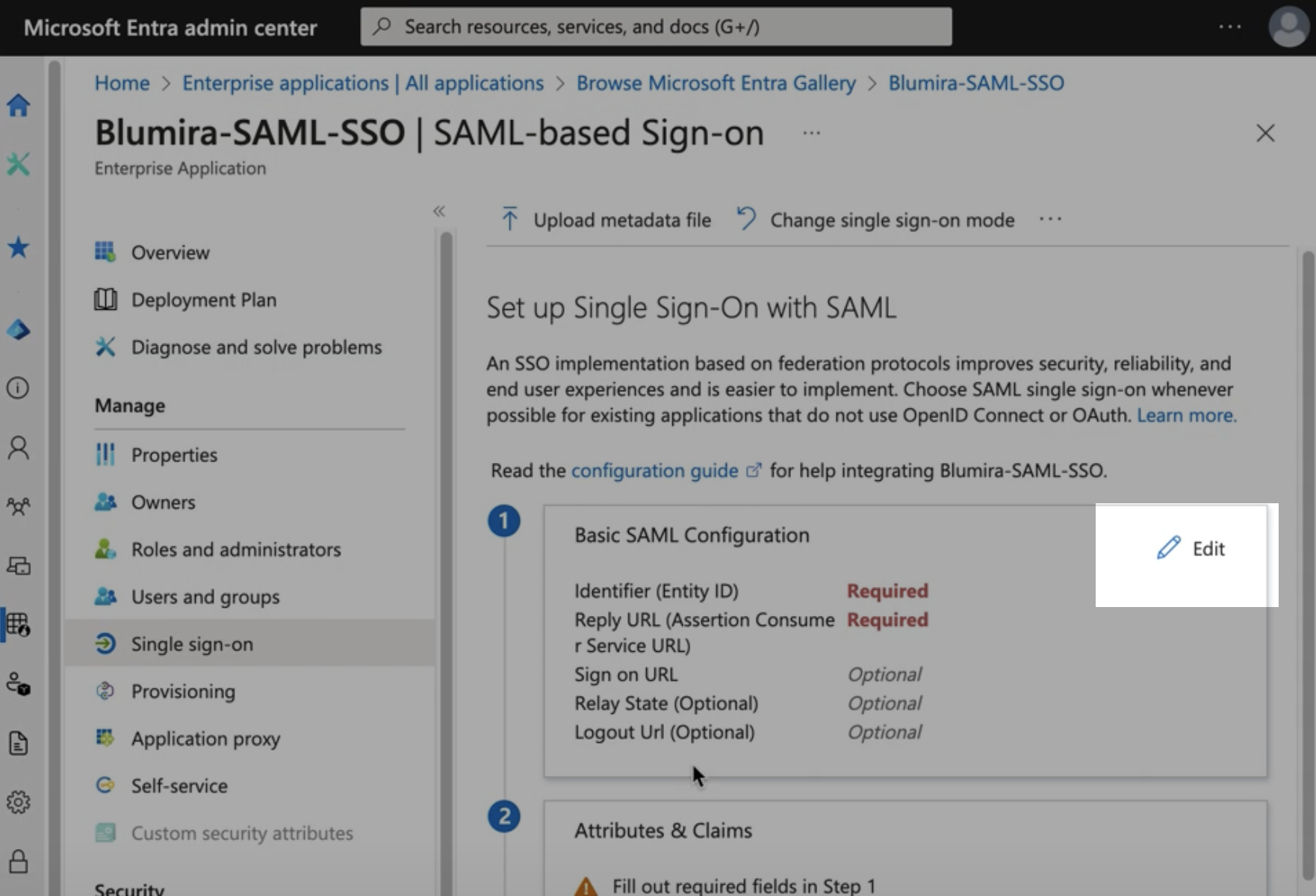Screen dimensions: 1316x896
Task: Click Change single sign-on mode
Action: point(875,220)
